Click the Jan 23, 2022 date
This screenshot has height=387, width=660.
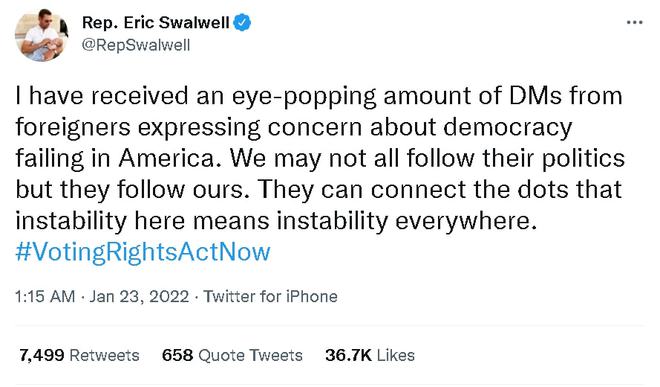(139, 296)
